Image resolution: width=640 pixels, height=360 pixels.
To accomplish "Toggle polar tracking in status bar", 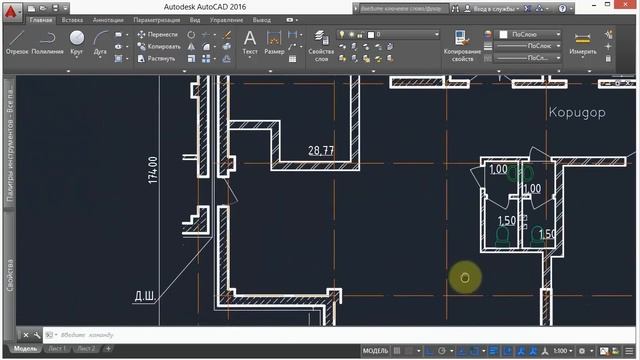I will pos(442,351).
